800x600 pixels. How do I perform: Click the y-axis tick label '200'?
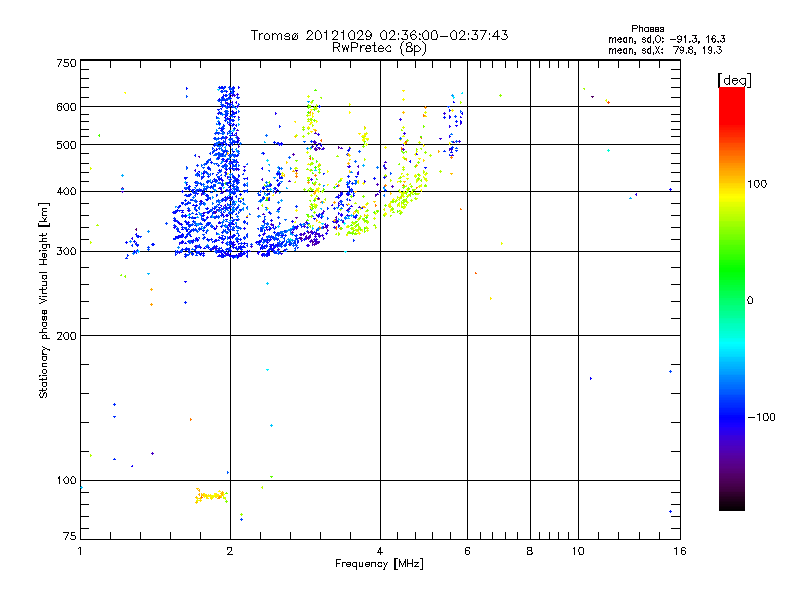66,336
